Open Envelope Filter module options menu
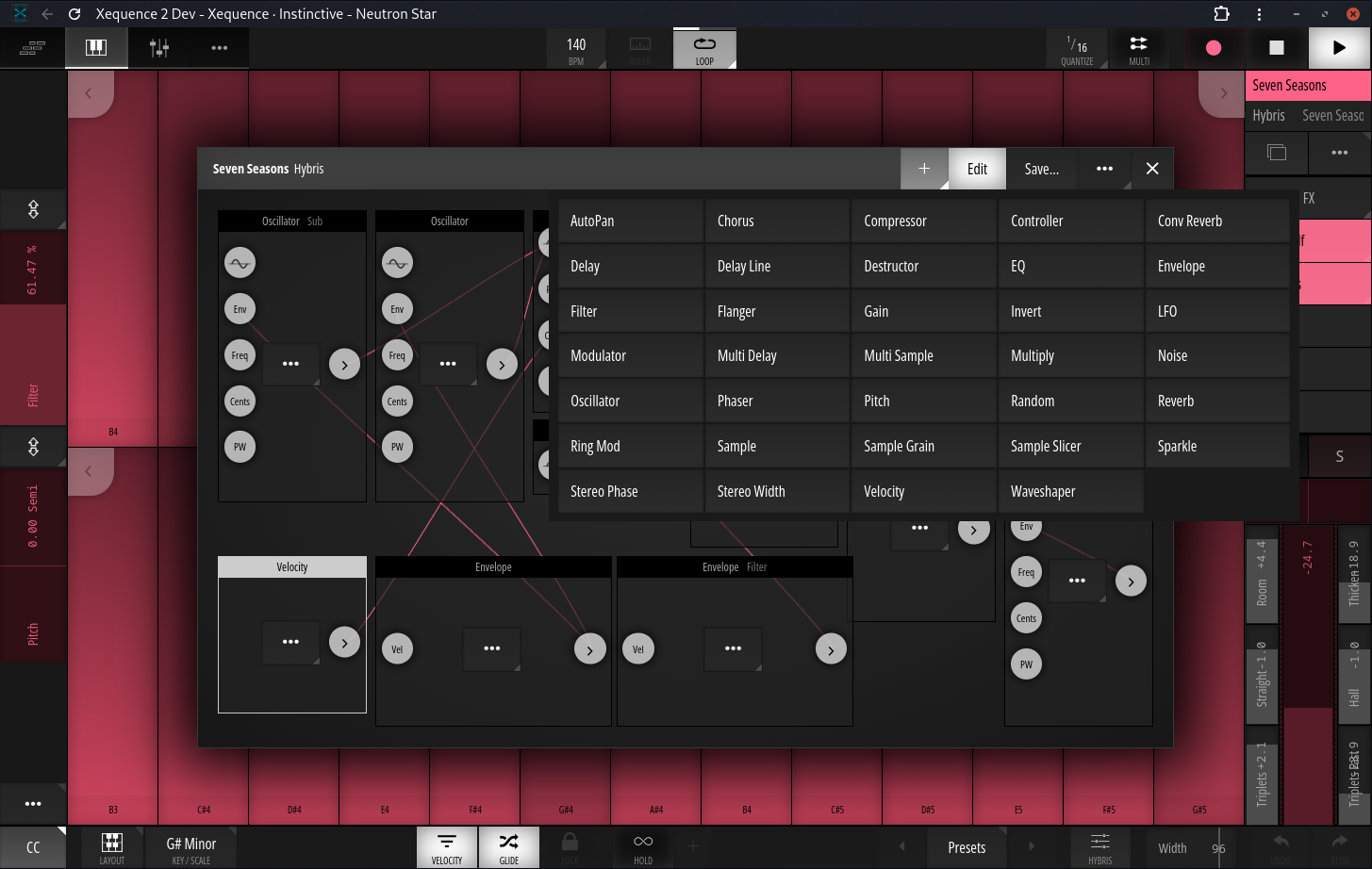This screenshot has width=1372, height=869. click(733, 648)
